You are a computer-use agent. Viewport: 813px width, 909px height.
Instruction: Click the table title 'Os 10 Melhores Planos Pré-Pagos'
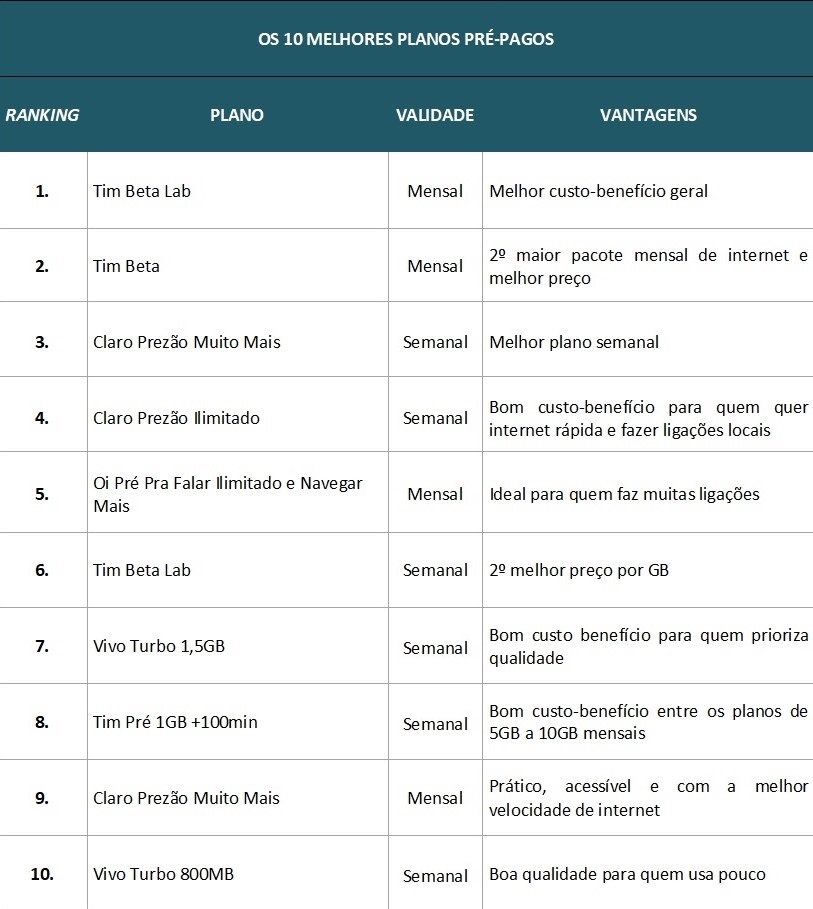pos(406,39)
